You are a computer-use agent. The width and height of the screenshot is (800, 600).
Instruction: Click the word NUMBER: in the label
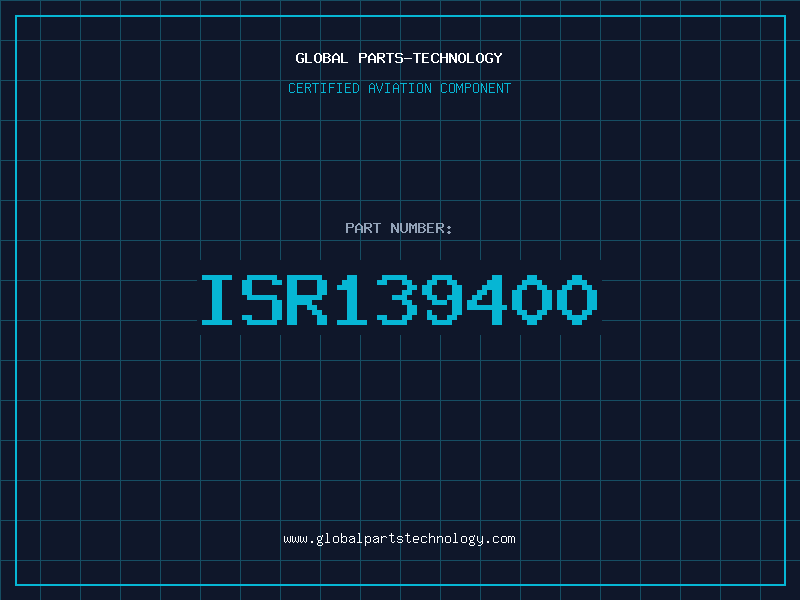click(421, 228)
